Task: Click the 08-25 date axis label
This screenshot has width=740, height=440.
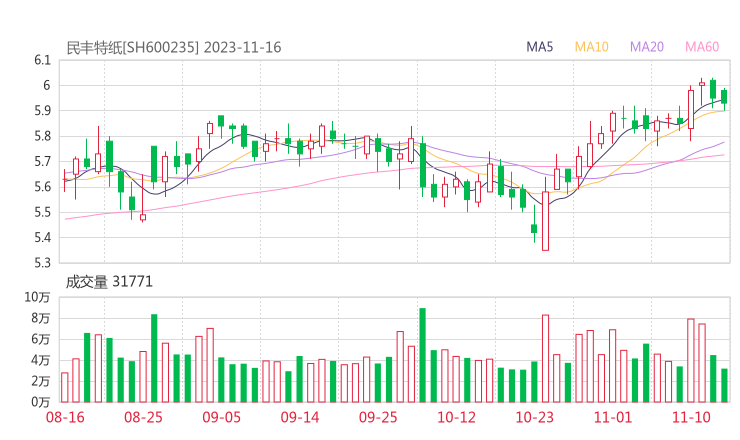Action: pyautogui.click(x=143, y=417)
